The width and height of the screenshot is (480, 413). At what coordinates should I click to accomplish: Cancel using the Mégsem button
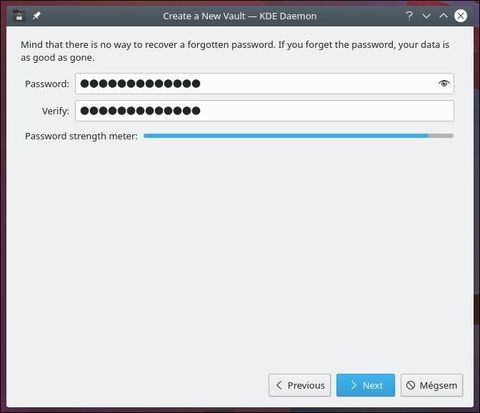(432, 385)
